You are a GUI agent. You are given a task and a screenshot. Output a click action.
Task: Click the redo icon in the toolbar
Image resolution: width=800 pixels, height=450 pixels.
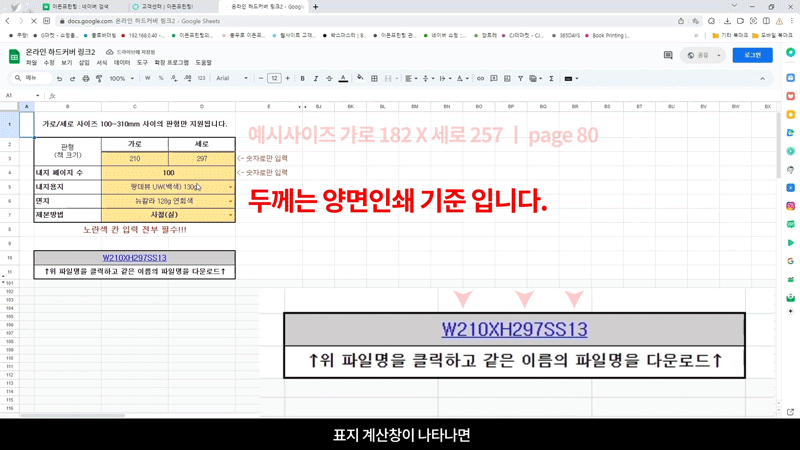(x=72, y=79)
